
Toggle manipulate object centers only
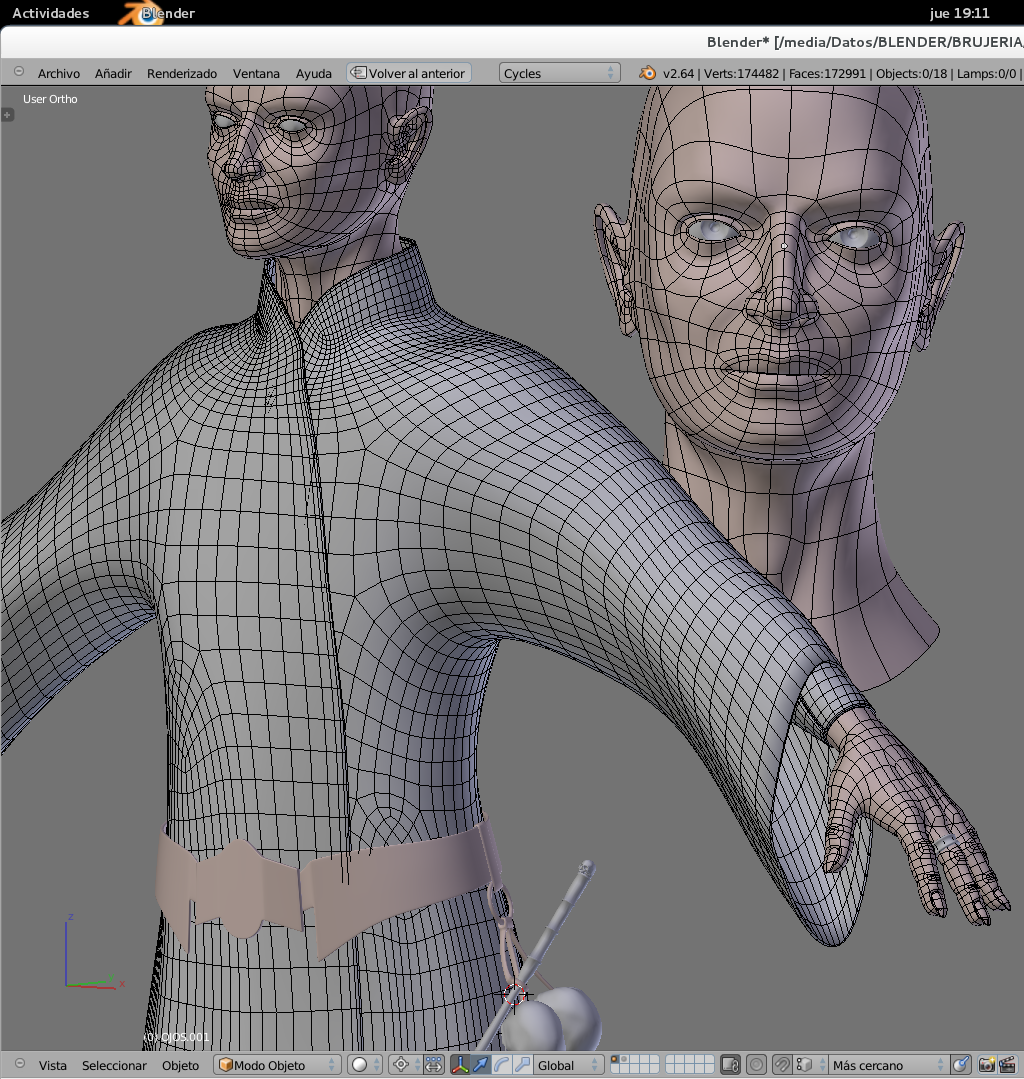click(434, 1065)
